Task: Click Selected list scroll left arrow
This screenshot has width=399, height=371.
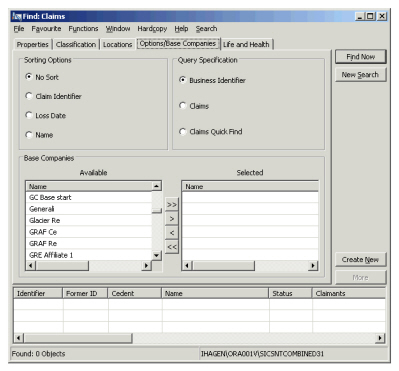Action: tap(187, 265)
